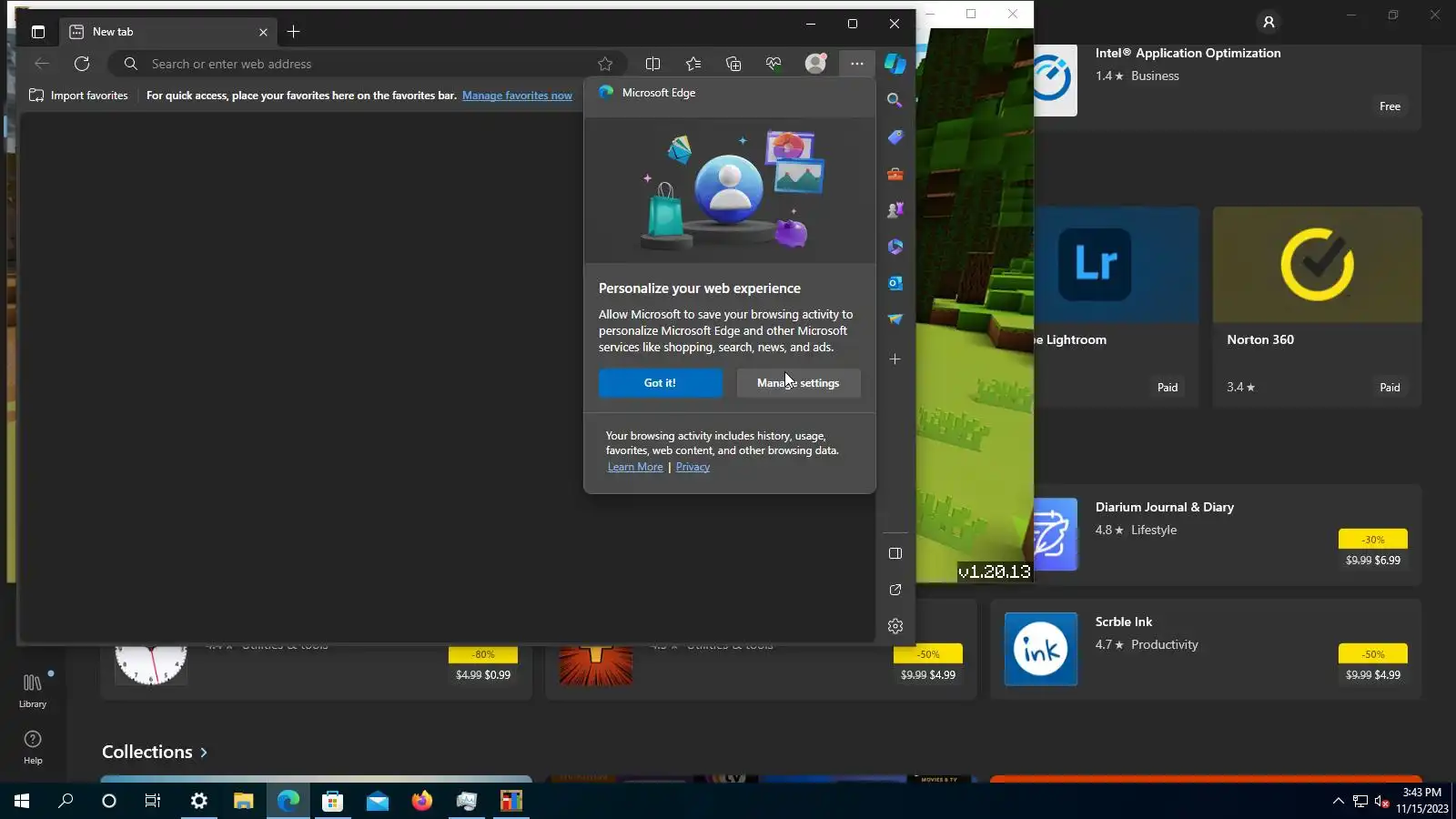1456x819 pixels.
Task: Switch to Microsoft Store on taskbar
Action: [332, 801]
